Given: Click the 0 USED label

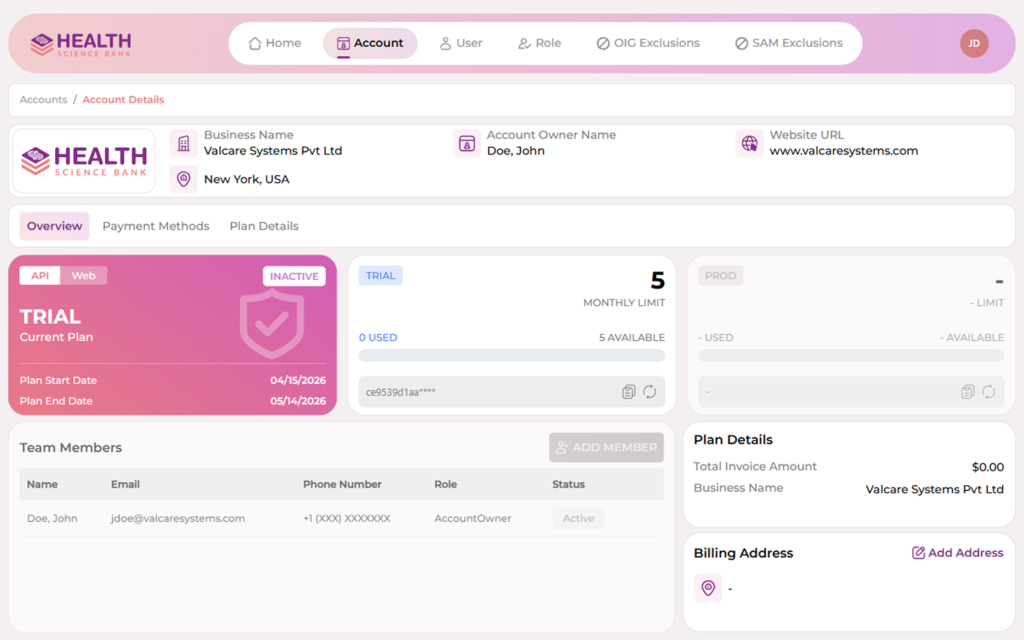Looking at the screenshot, I should click(x=378, y=338).
